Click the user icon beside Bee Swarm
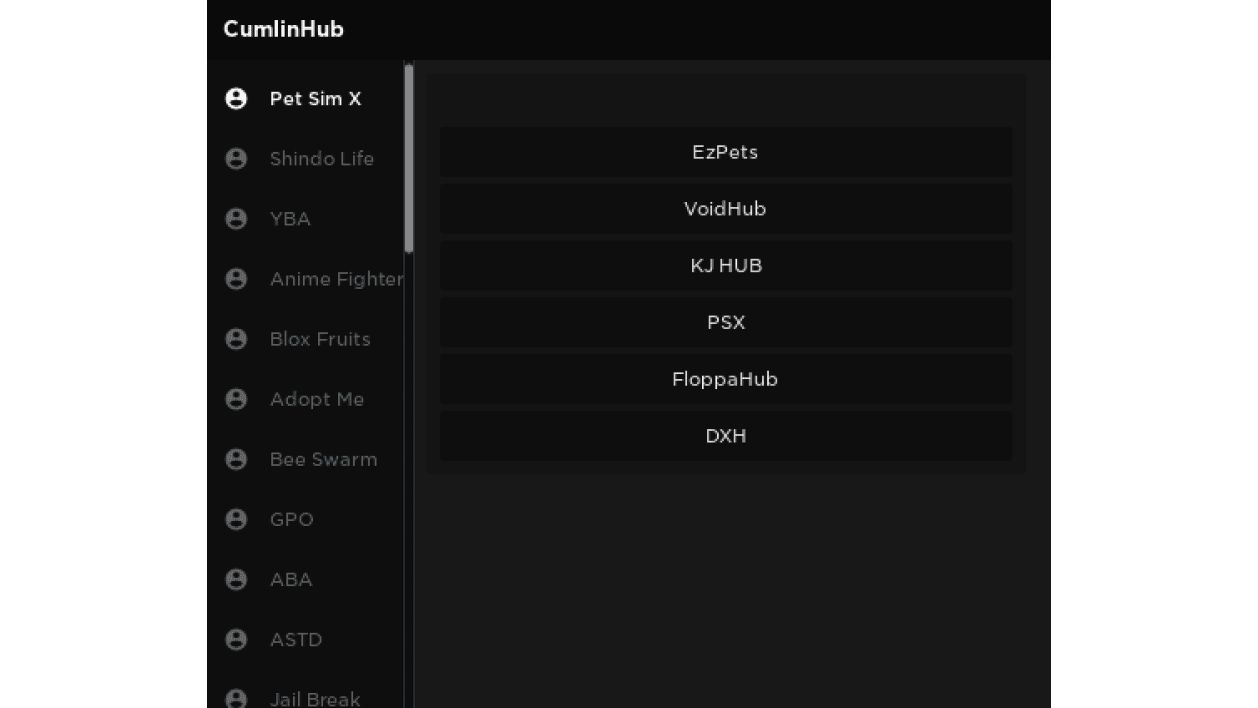 coord(236,459)
